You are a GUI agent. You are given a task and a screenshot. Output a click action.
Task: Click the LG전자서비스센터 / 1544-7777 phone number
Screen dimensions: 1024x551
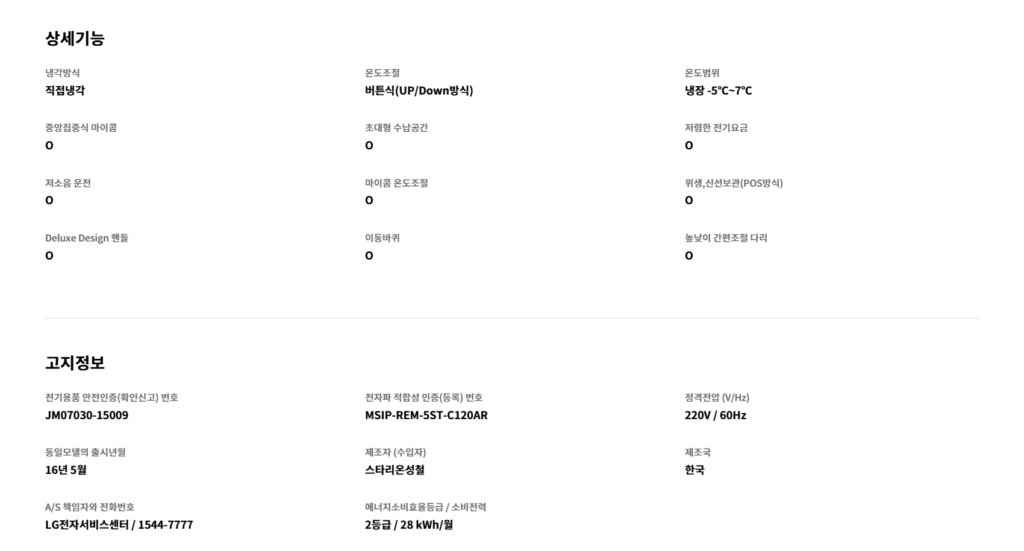tap(119, 525)
